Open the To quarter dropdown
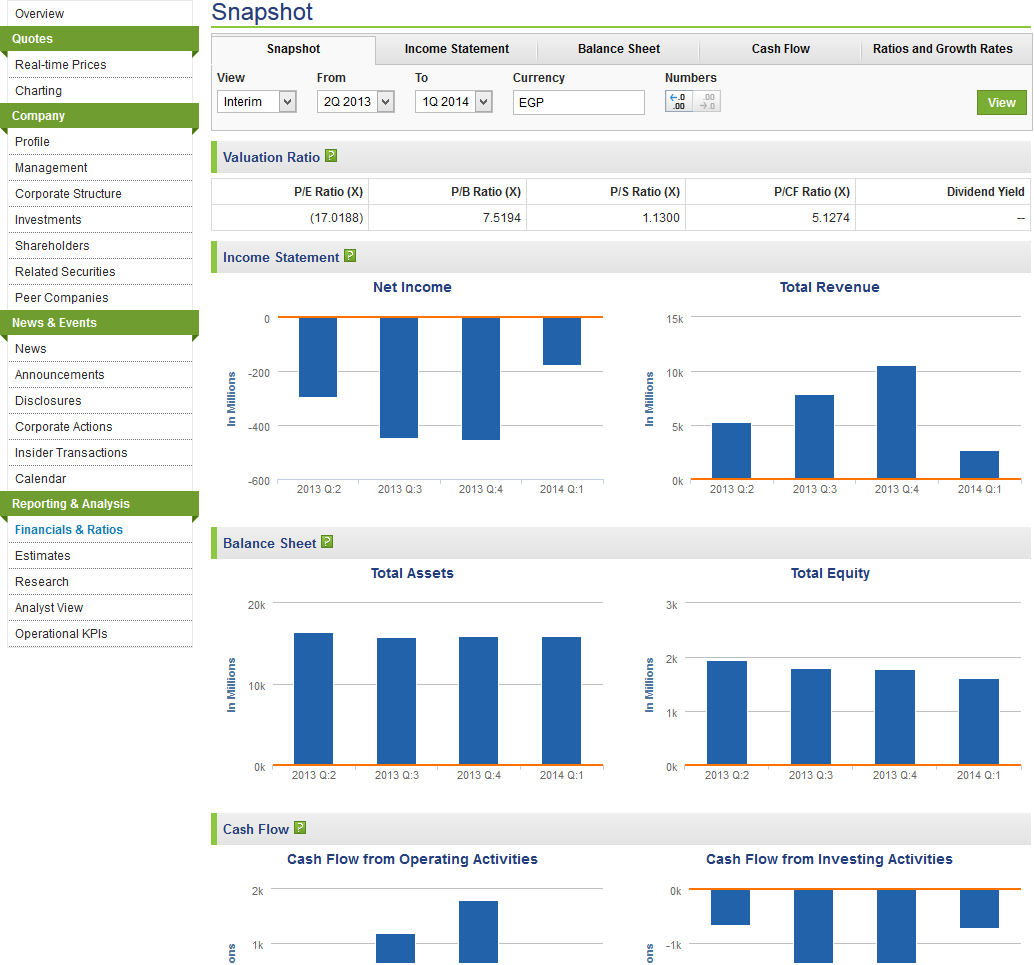Image resolution: width=1034 pixels, height=965 pixels. (x=454, y=102)
